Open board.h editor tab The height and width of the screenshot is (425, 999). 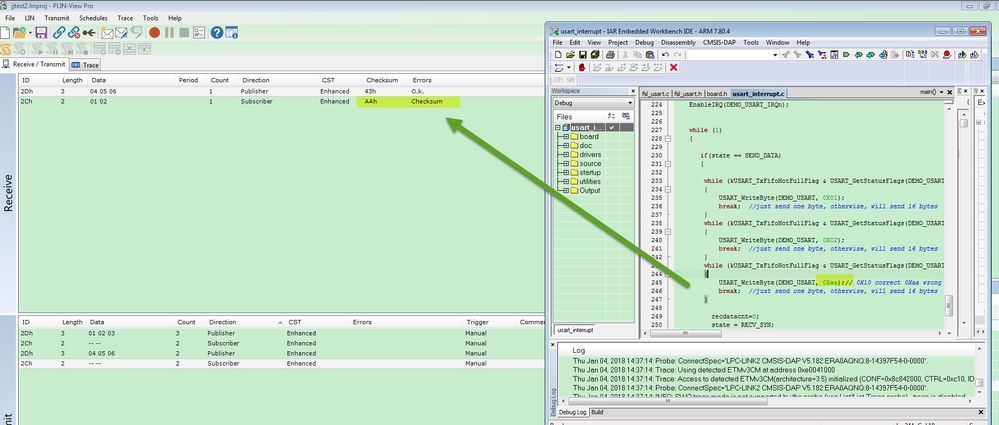pos(717,93)
